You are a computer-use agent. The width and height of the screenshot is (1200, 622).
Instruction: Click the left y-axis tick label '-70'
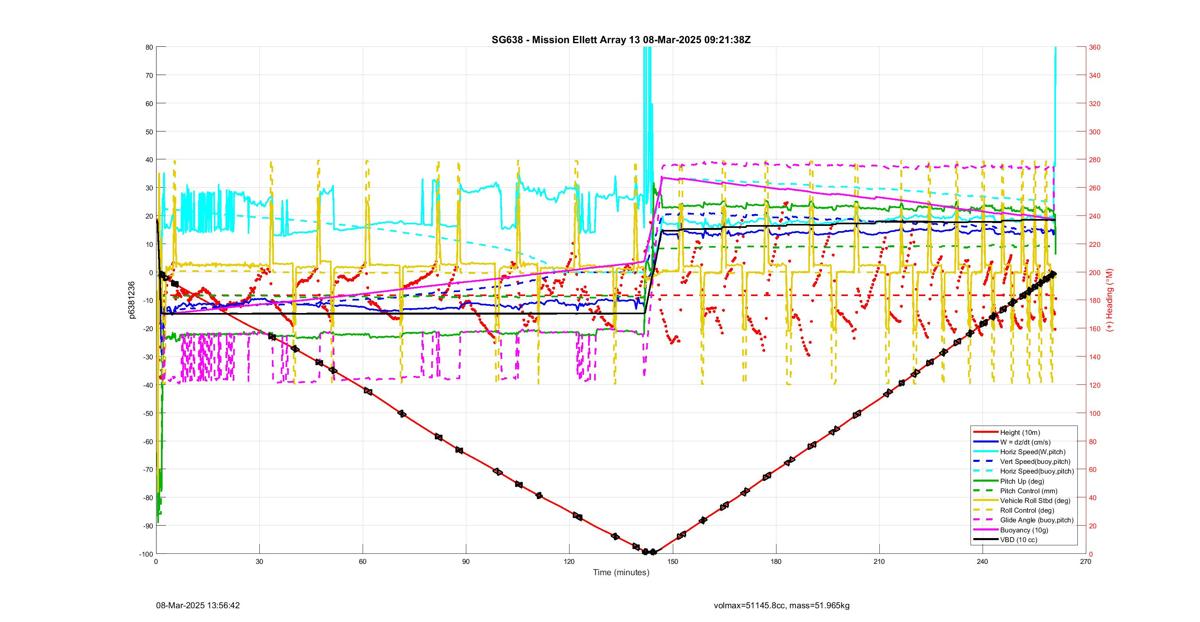[147, 469]
